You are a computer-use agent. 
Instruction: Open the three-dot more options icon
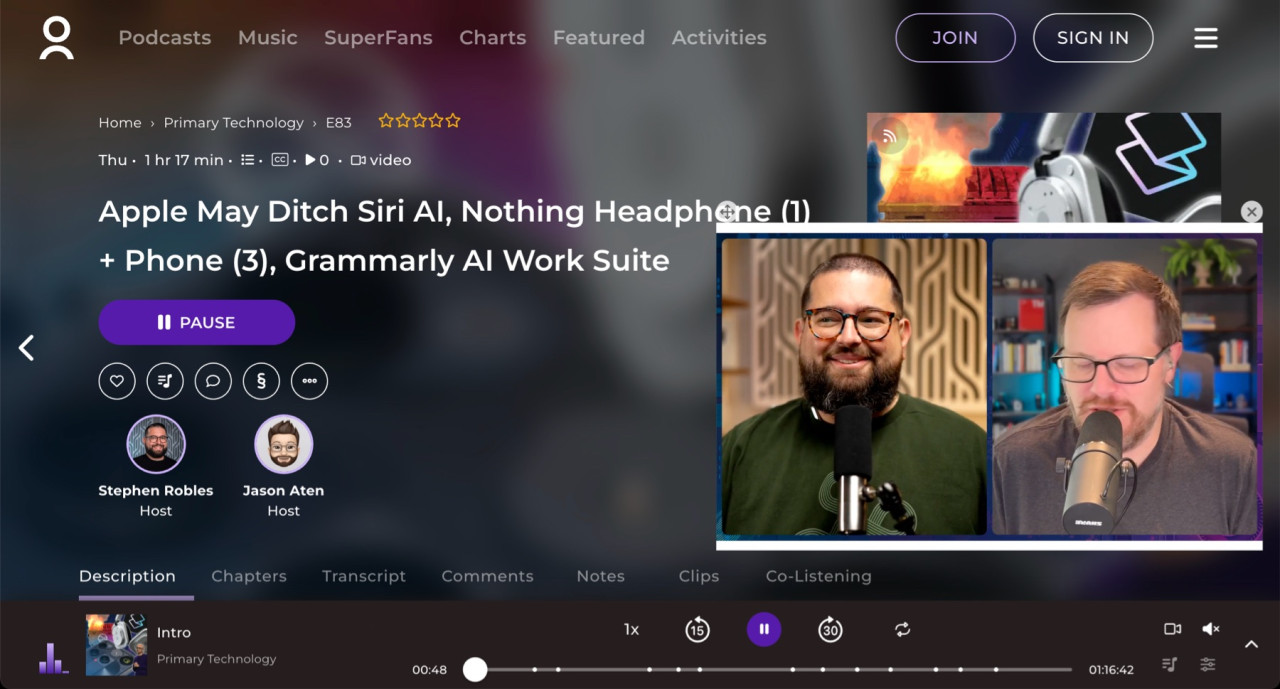point(309,381)
